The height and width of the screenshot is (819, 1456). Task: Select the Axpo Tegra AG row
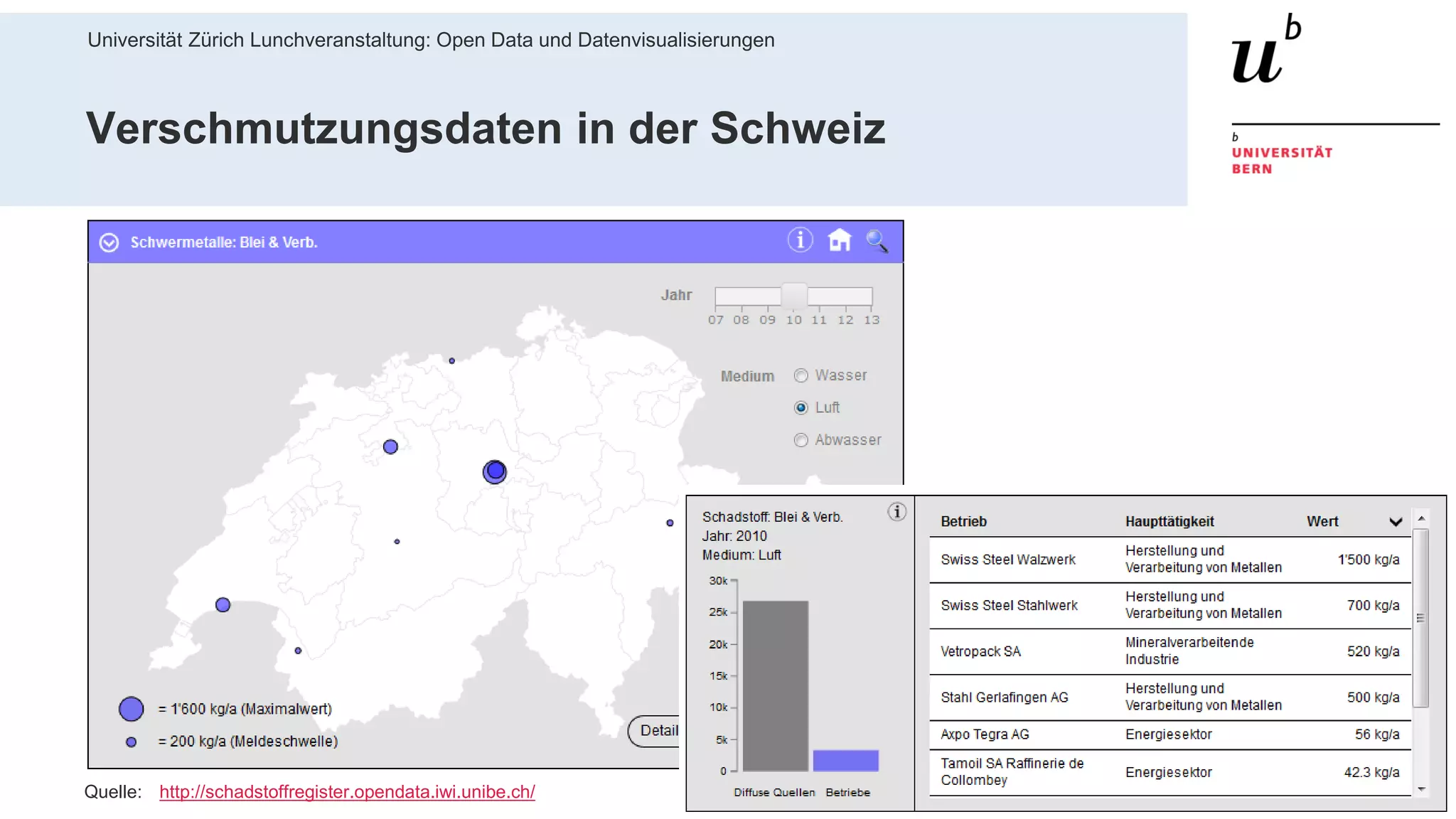point(1170,735)
